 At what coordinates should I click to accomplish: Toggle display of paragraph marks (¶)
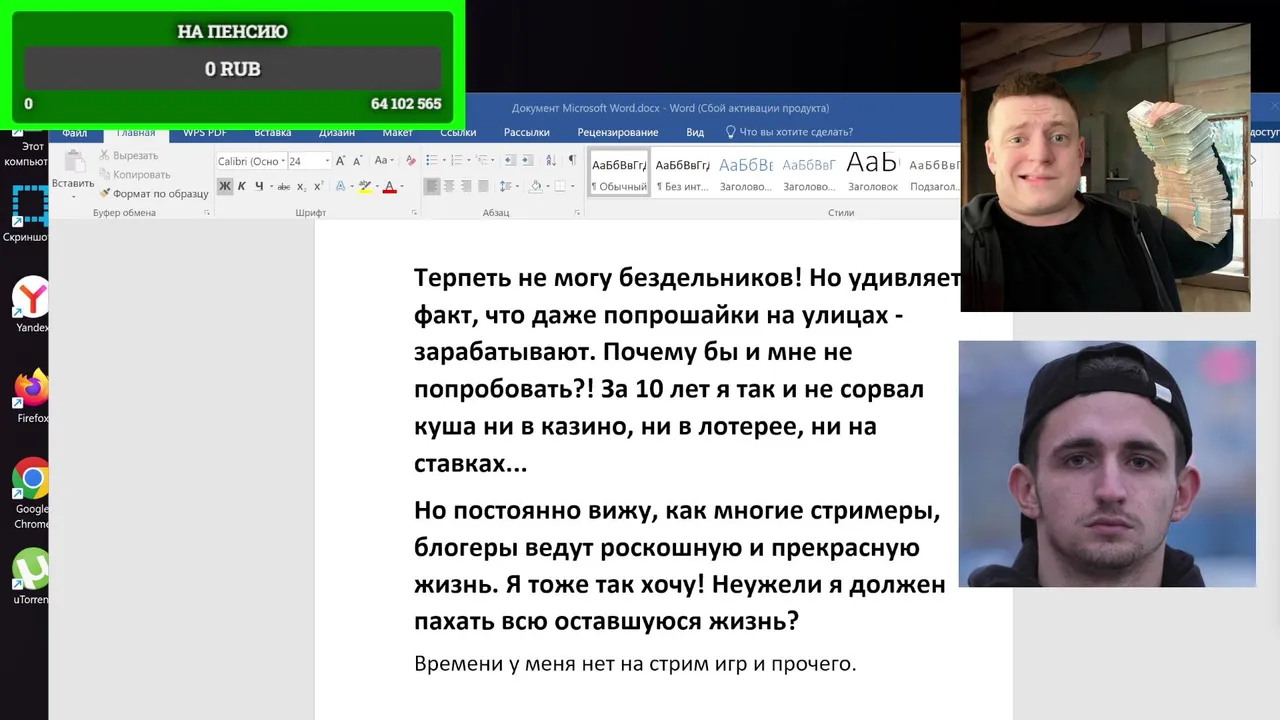click(x=572, y=160)
